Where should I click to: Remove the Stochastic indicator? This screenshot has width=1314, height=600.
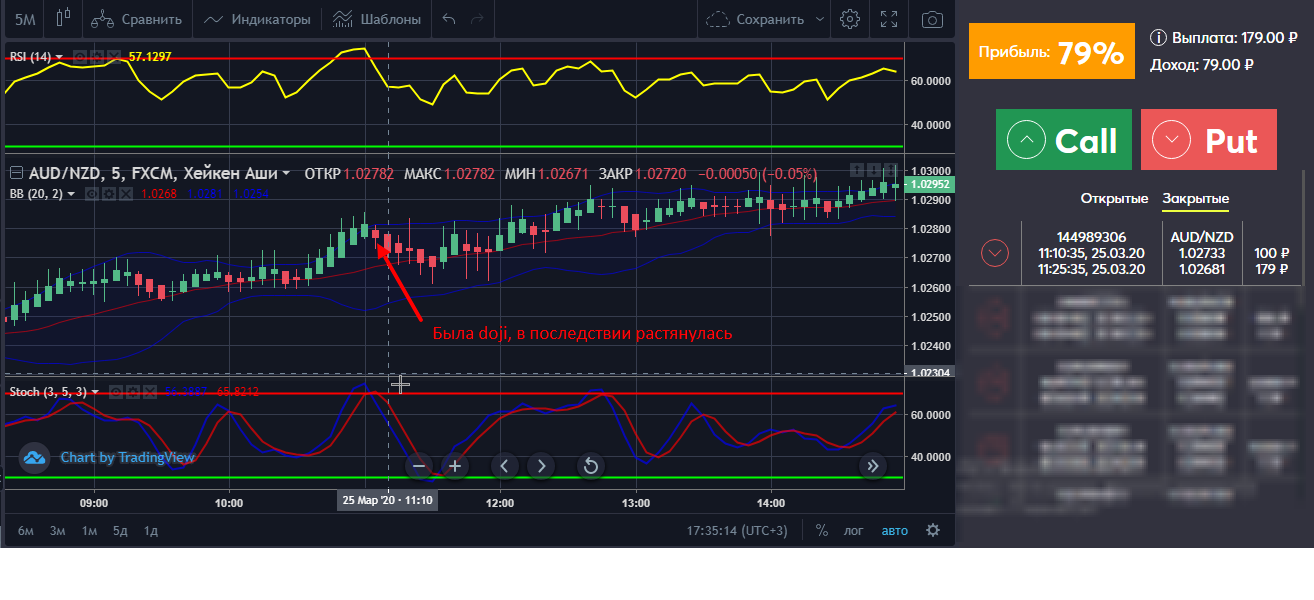pyautogui.click(x=150, y=391)
